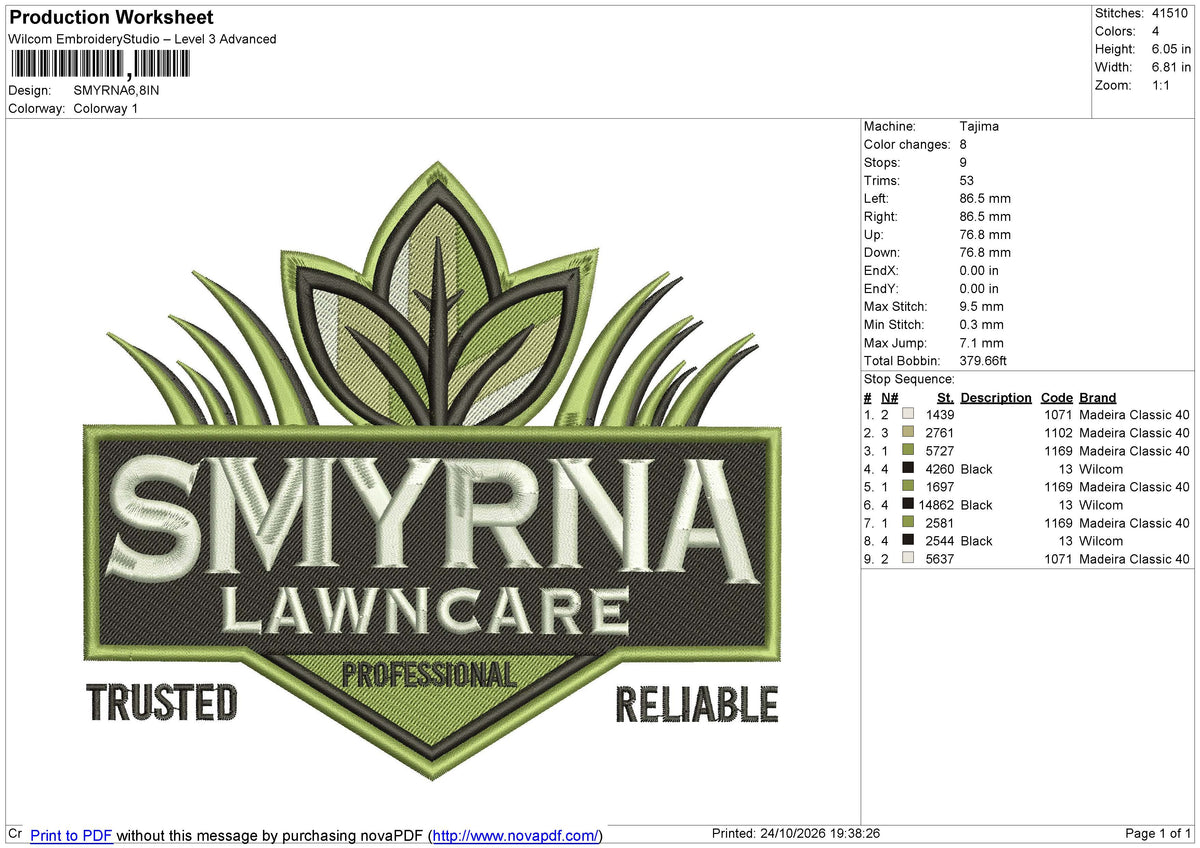
Task: Click the black swatch in stop row 6
Action: tap(908, 503)
